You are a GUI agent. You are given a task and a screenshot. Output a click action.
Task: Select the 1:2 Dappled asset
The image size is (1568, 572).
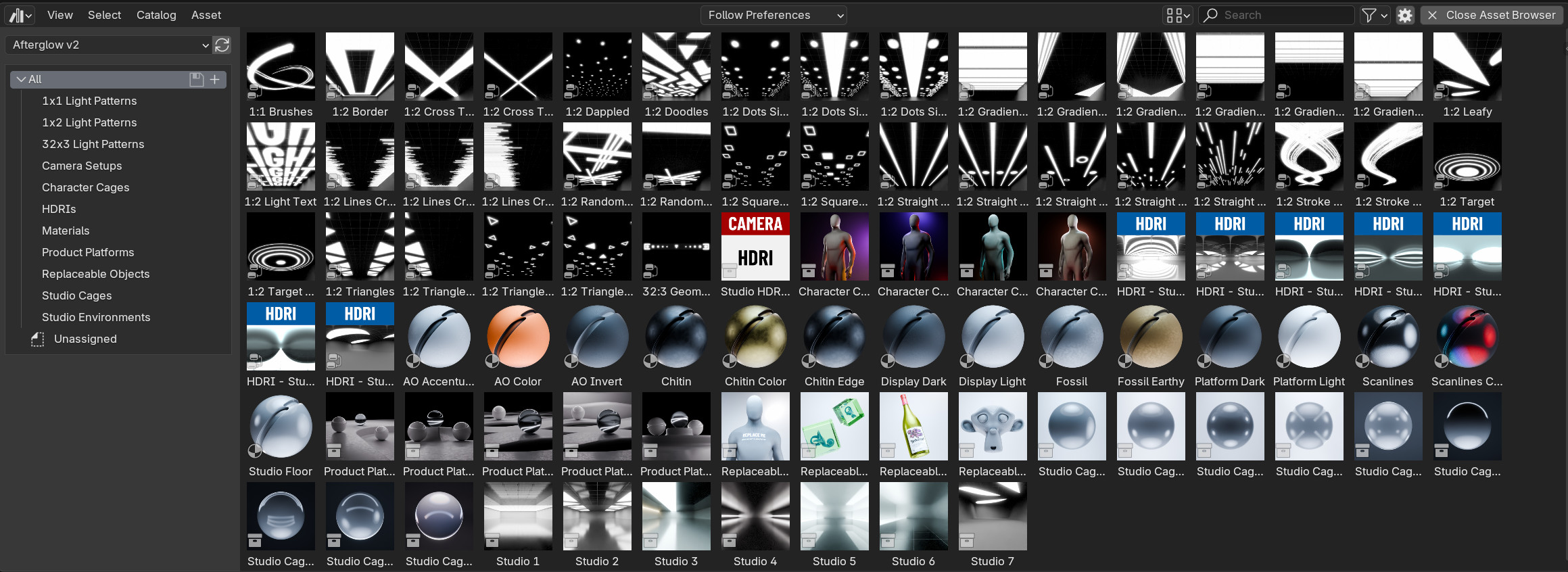click(597, 75)
